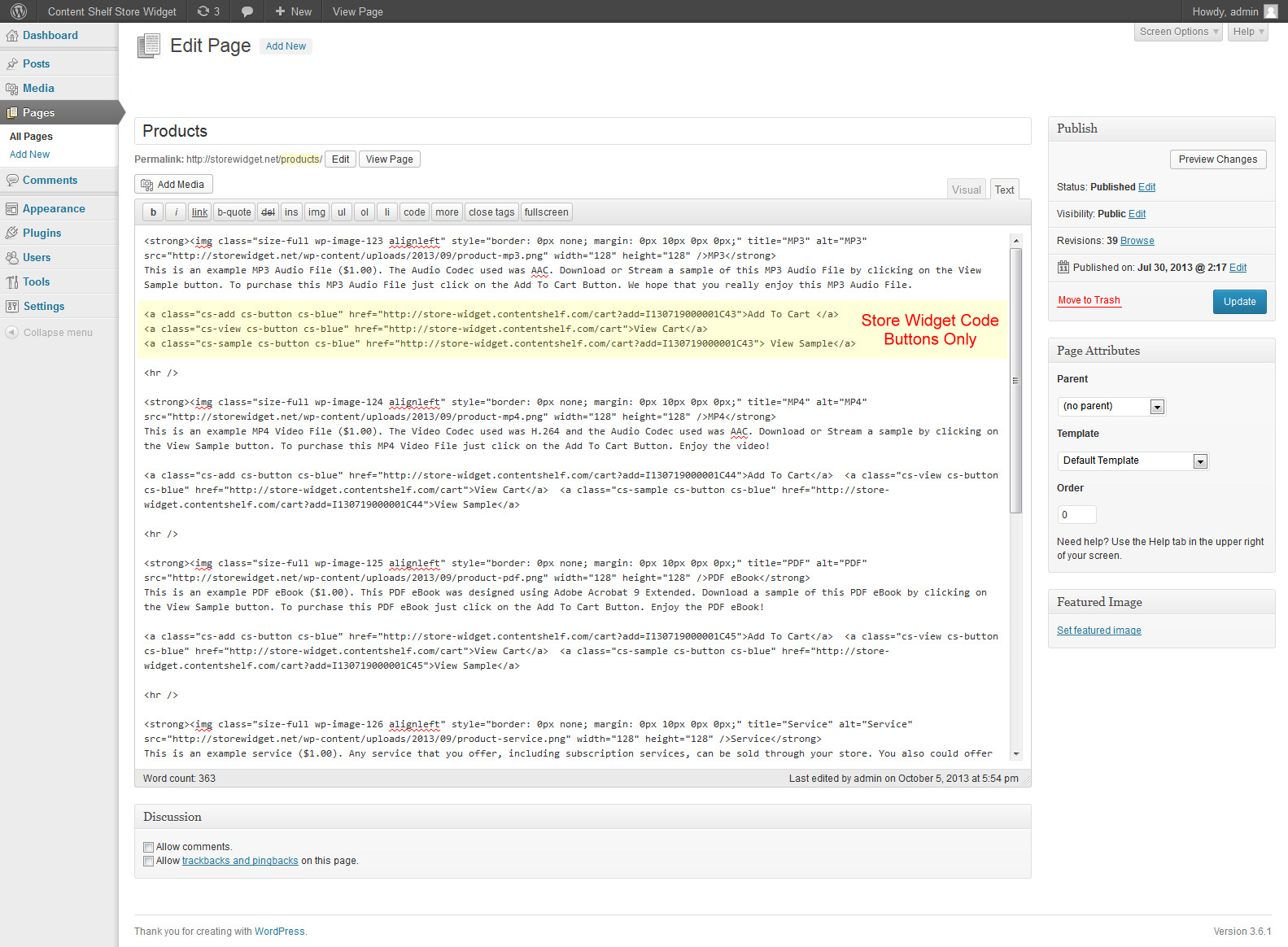Viewport: 1288px width, 947px height.
Task: Insert italic tag with i button
Action: [x=177, y=212]
